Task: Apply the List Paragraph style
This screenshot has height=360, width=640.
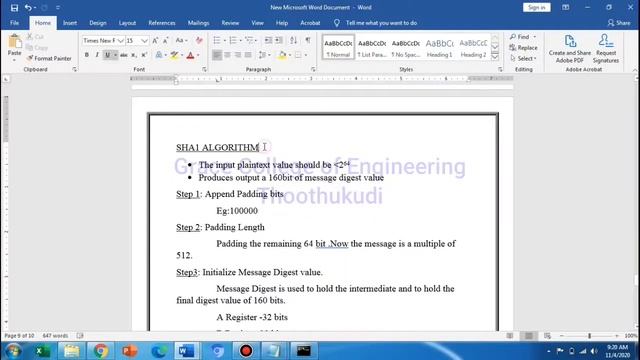Action: tap(372, 47)
